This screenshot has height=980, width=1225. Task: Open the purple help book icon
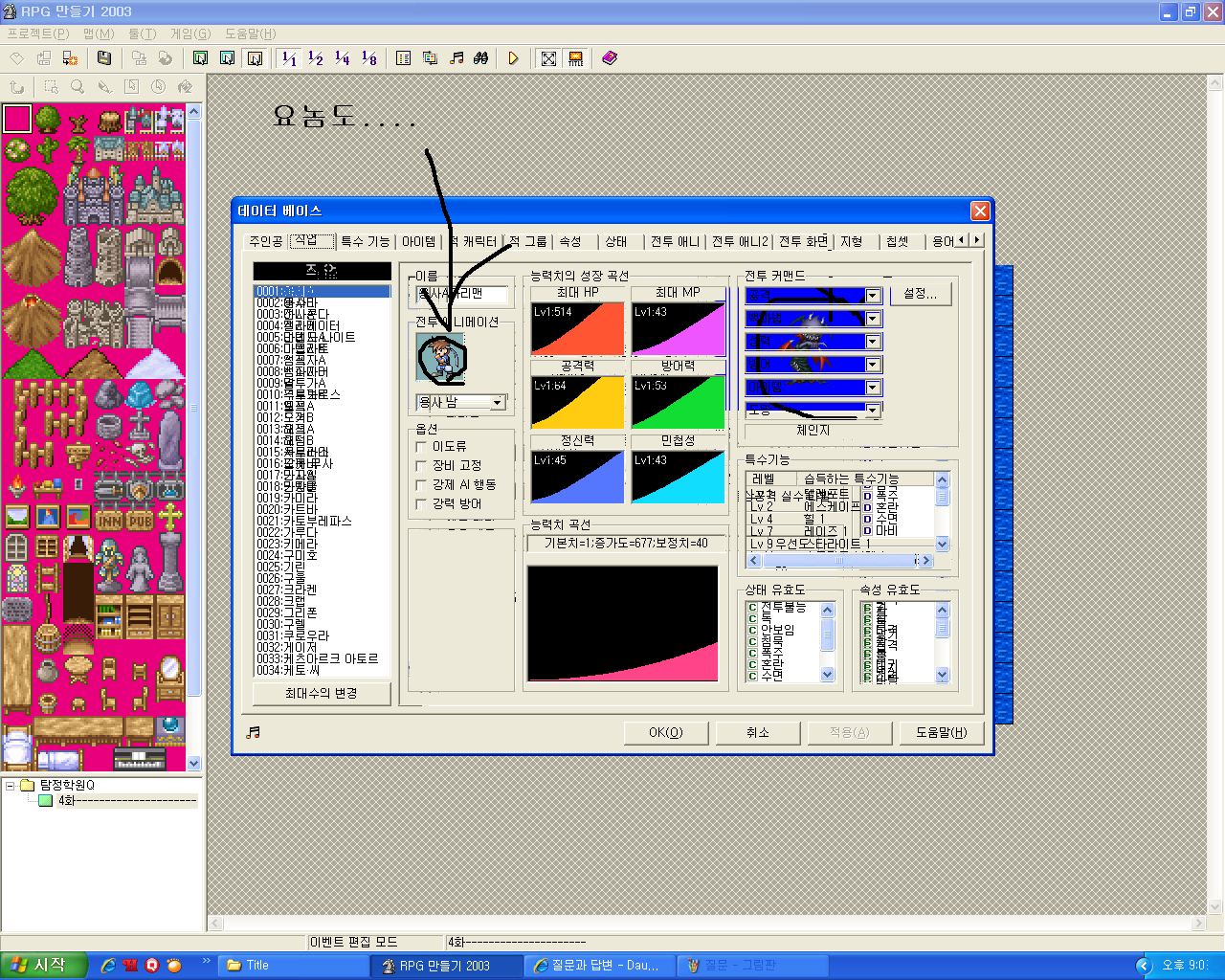(x=610, y=58)
